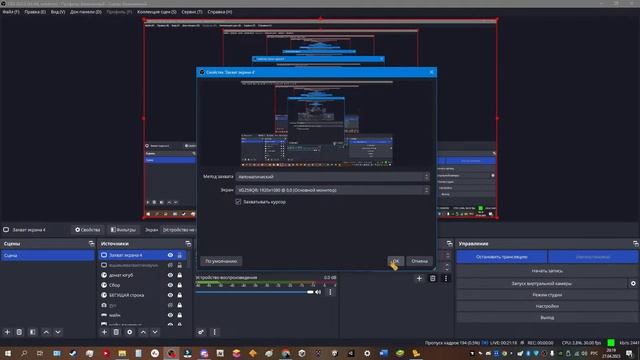The image size is (640, 360).
Task: Remove scene transition with trash icon
Action: point(433,279)
